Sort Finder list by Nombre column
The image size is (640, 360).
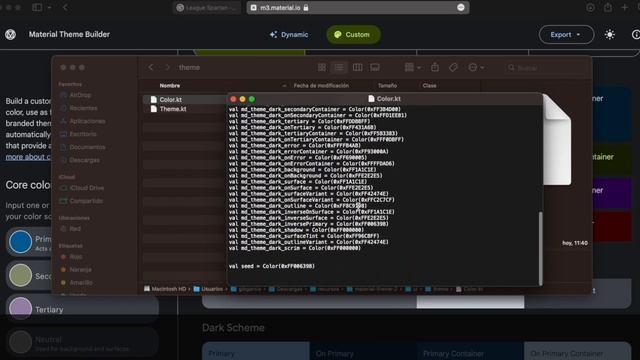[170, 86]
